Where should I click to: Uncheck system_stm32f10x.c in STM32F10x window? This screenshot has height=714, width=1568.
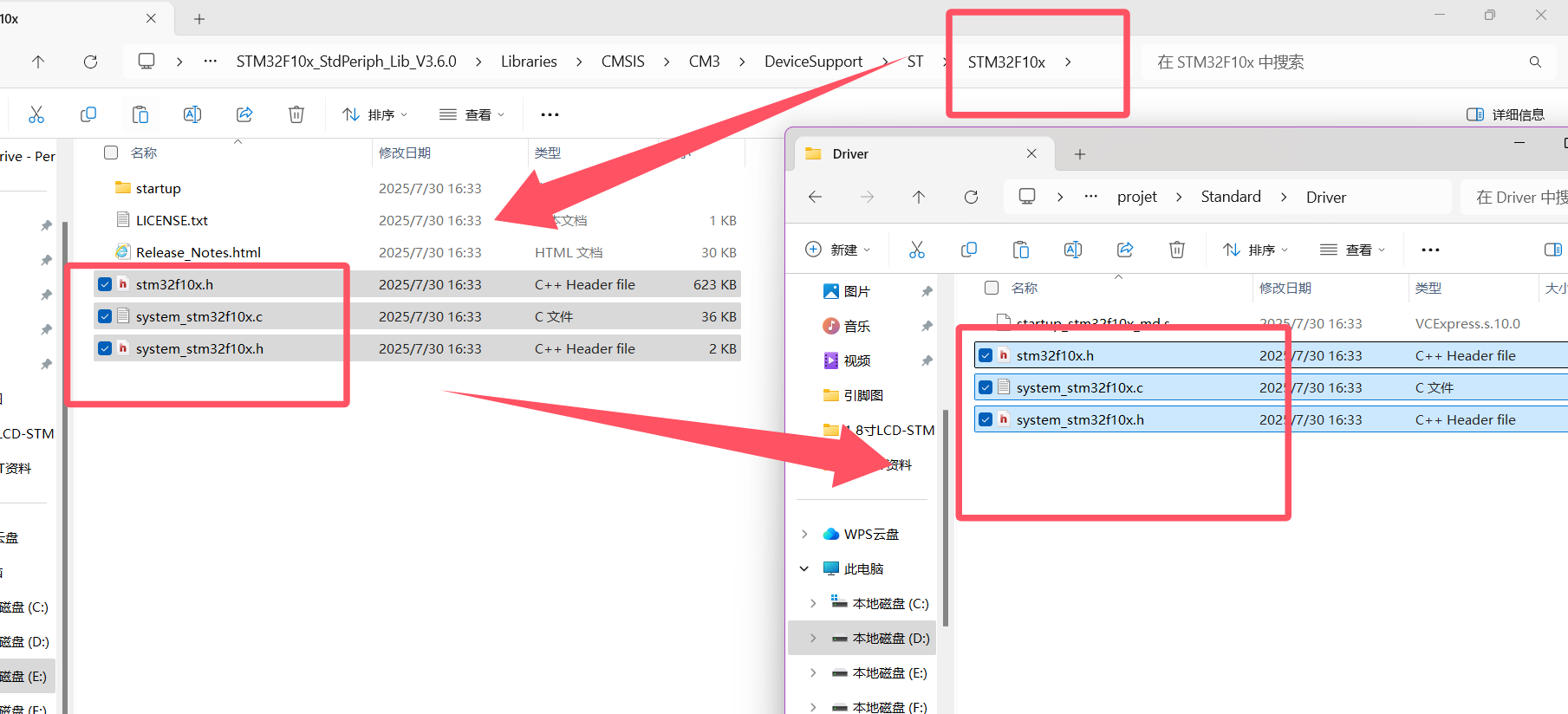105,316
